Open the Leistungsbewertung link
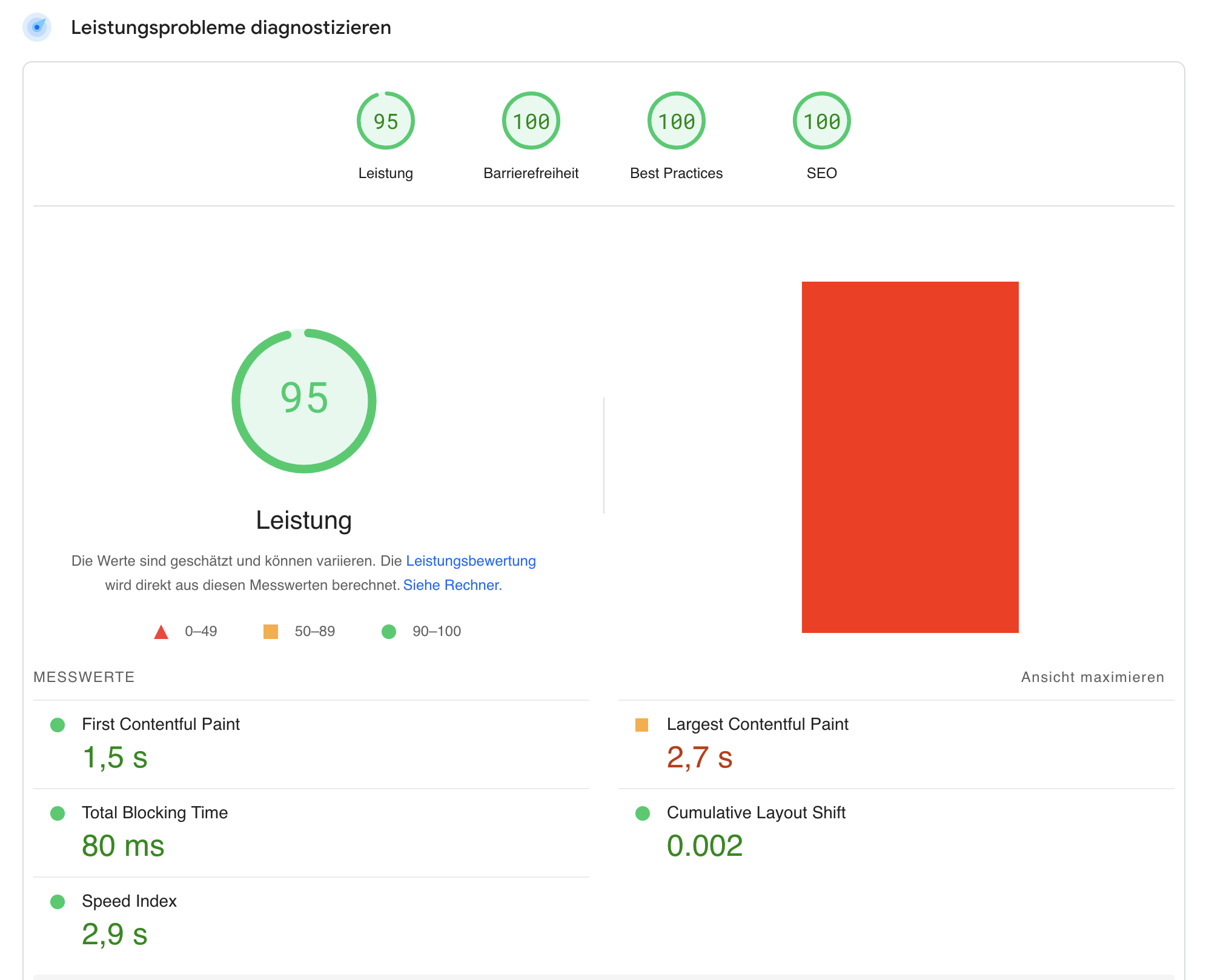The width and height of the screenshot is (1209, 980). pyautogui.click(x=471, y=561)
